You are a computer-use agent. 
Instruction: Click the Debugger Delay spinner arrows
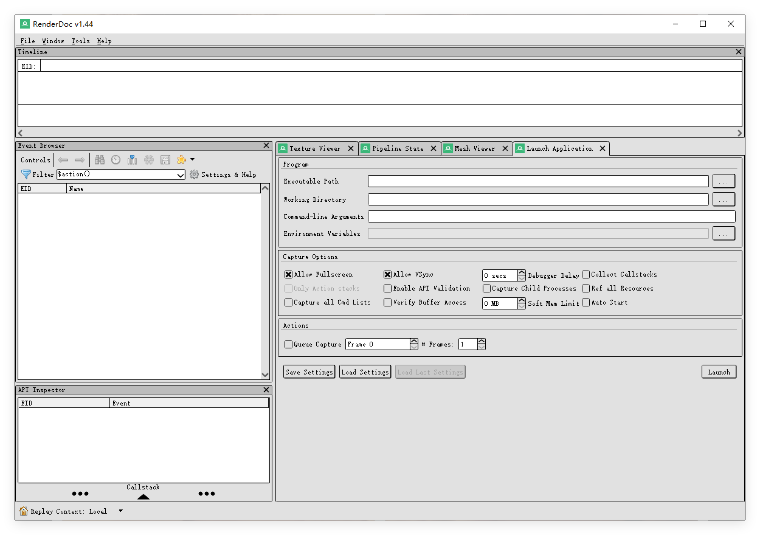click(522, 275)
